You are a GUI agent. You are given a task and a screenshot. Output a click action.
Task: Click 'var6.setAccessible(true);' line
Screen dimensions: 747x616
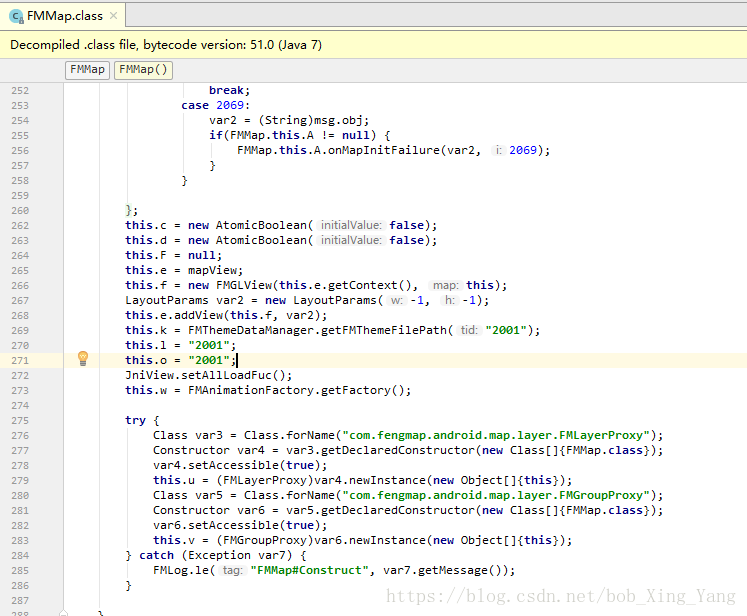tap(240, 525)
